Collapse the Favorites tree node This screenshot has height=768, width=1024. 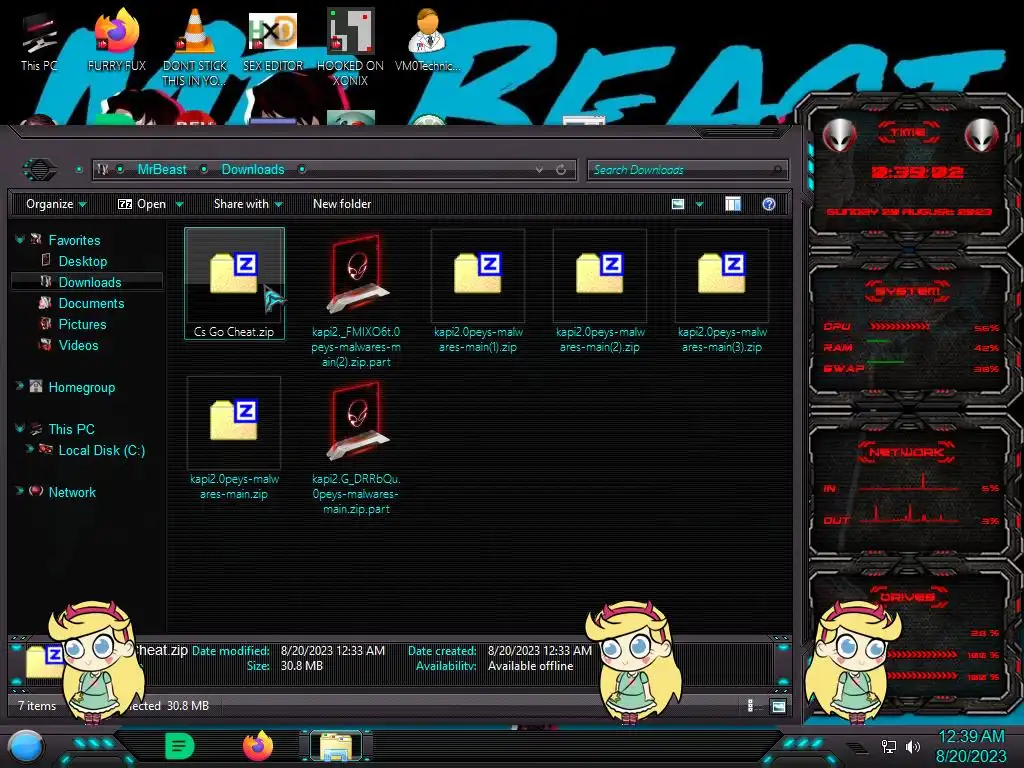point(20,240)
